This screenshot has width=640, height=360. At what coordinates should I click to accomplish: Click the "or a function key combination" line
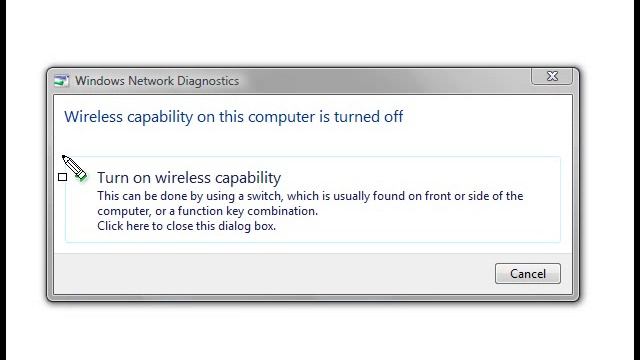(207, 211)
